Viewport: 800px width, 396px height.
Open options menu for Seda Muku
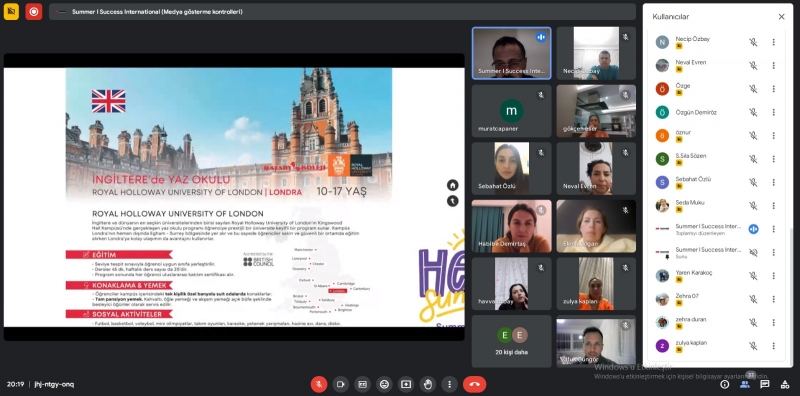[773, 206]
